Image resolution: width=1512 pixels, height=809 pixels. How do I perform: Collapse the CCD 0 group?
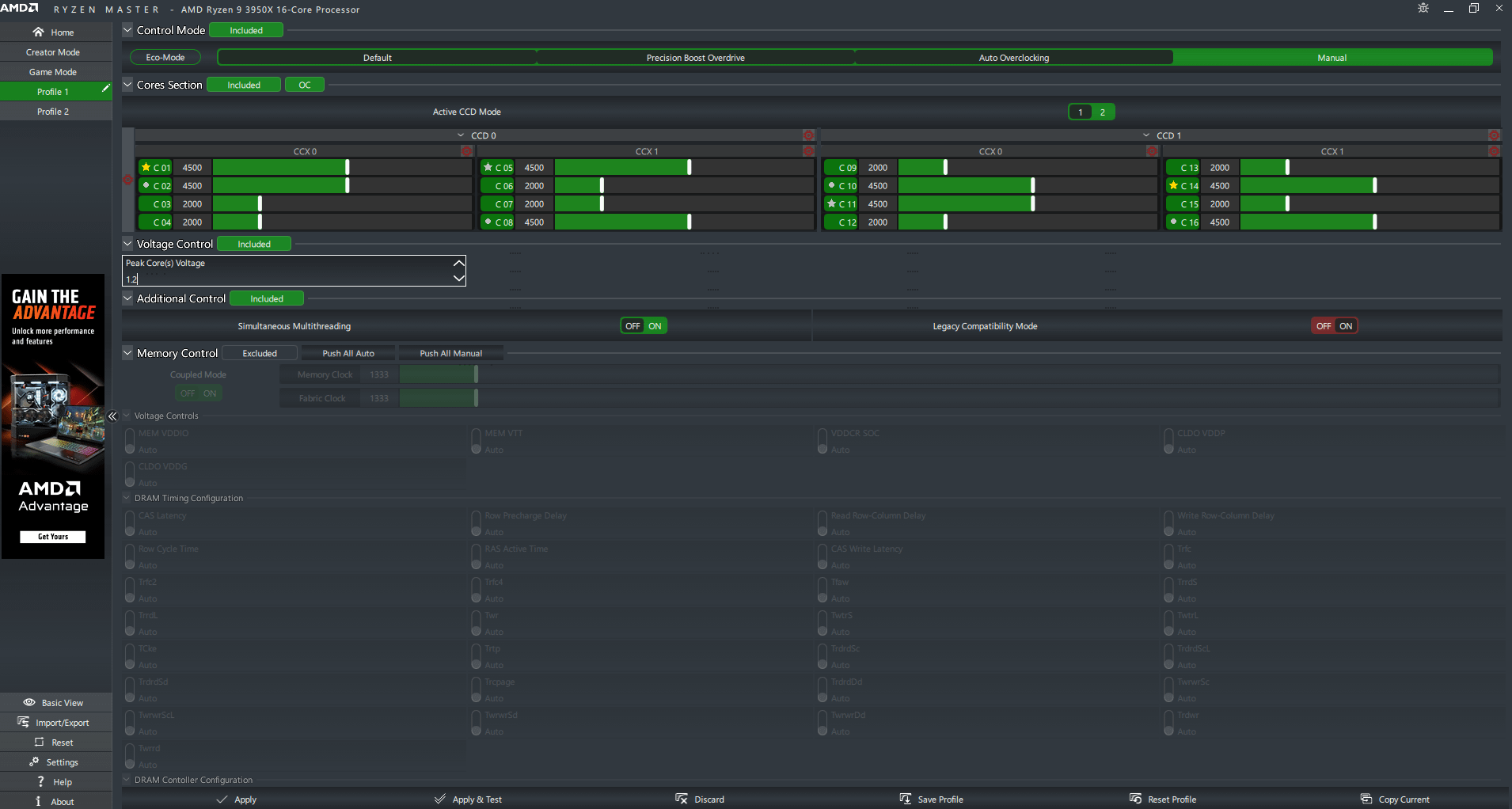[x=461, y=135]
